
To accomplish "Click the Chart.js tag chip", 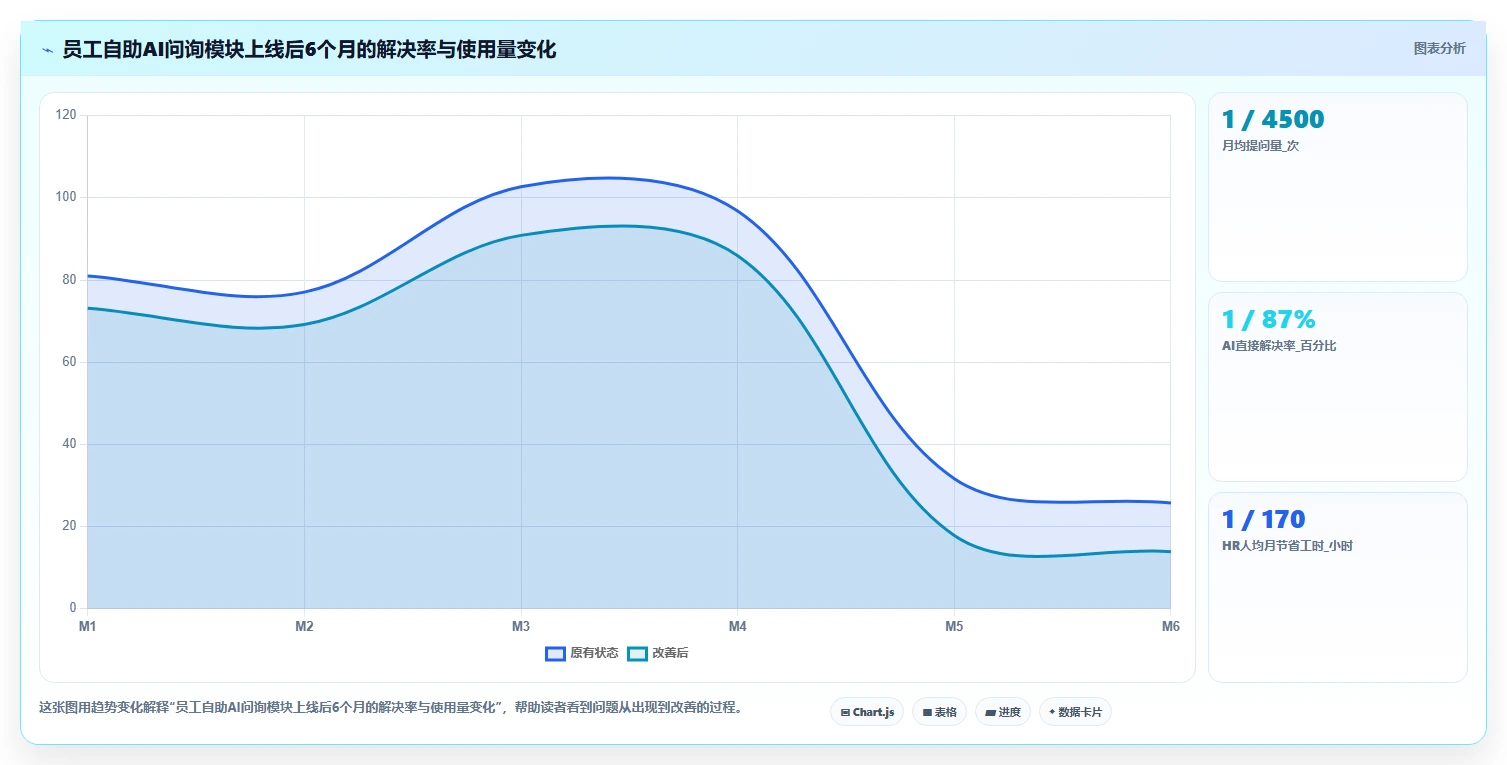I will tap(867, 712).
